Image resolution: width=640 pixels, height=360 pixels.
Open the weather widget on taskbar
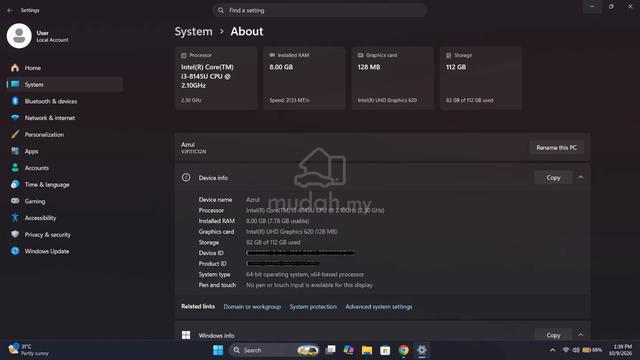click(29, 350)
